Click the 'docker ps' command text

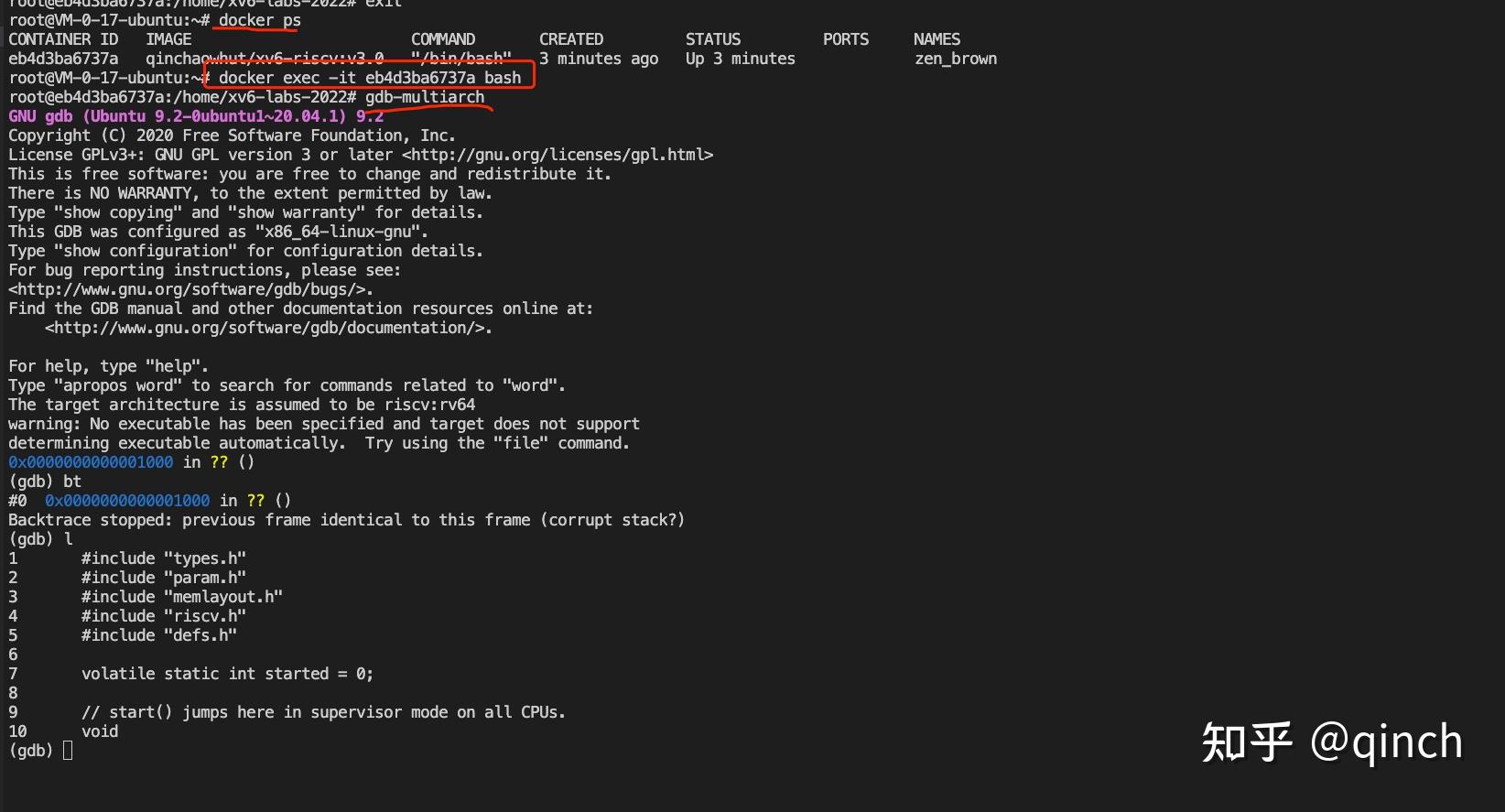260,20
